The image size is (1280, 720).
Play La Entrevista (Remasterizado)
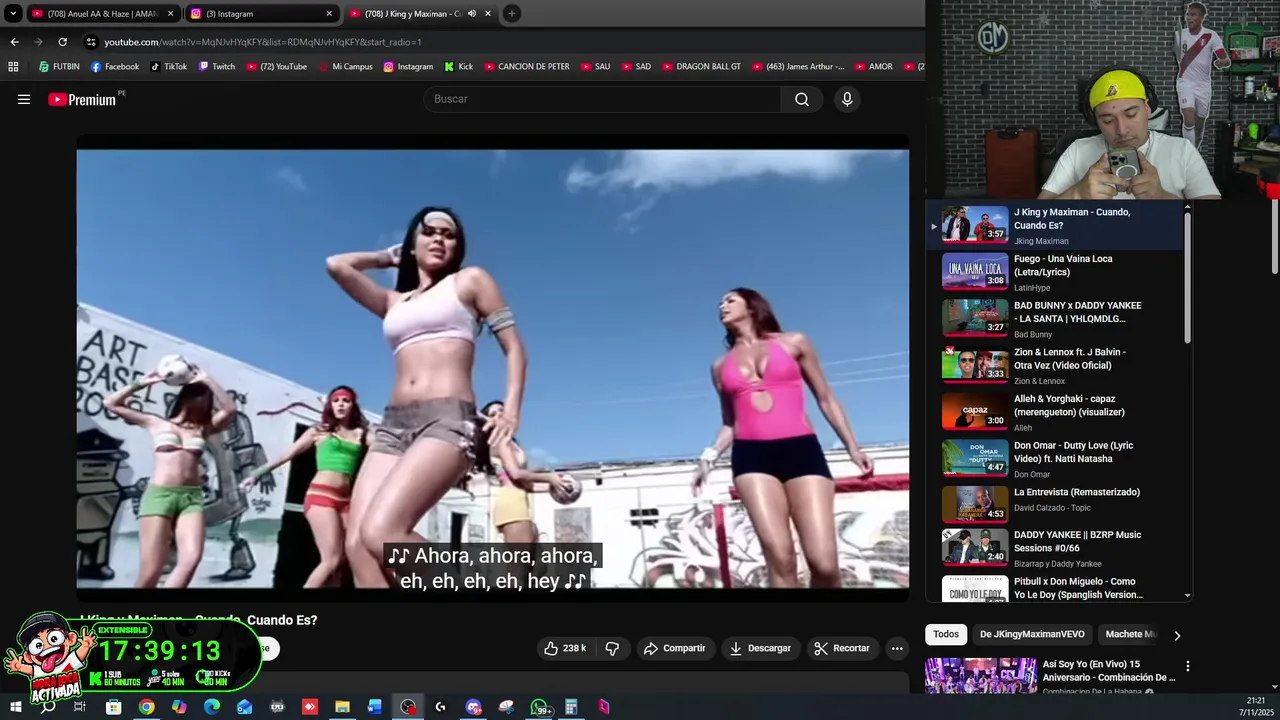pyautogui.click(x=1055, y=505)
